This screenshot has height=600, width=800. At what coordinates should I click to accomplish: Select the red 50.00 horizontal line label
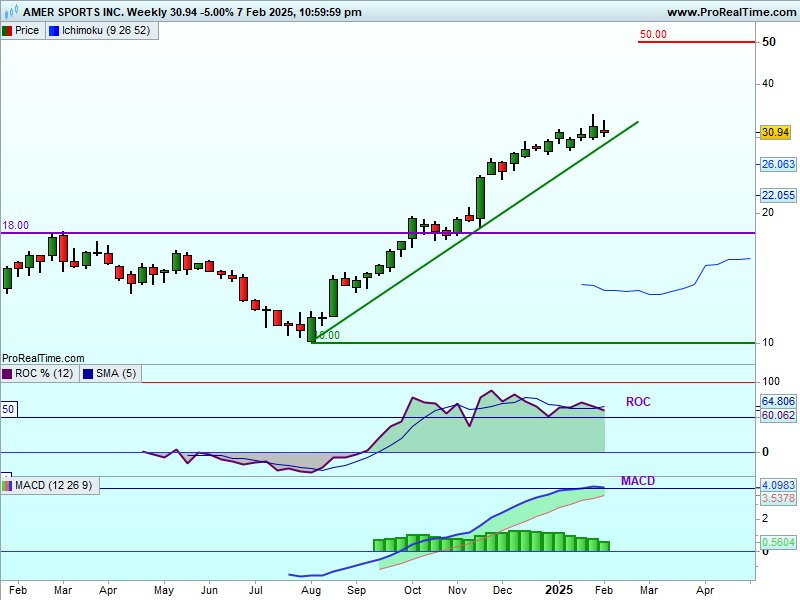[x=653, y=34]
